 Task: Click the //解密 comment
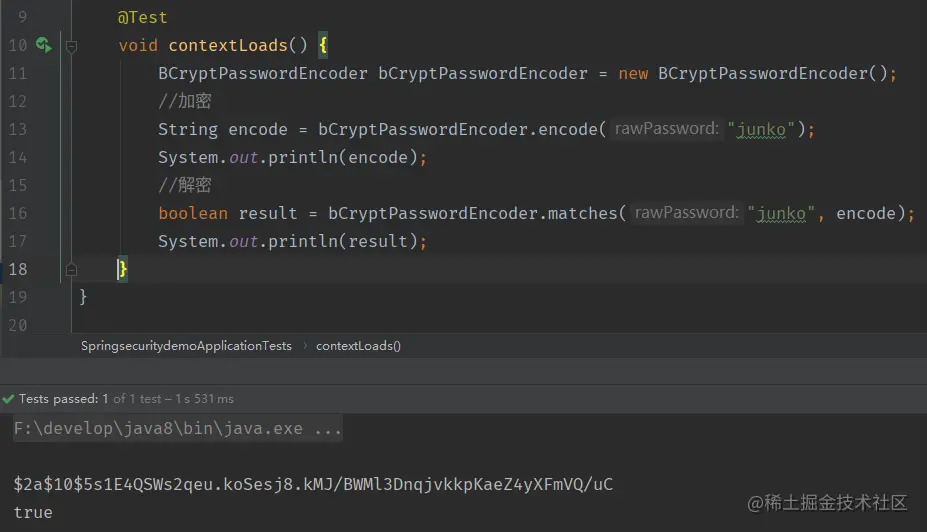click(184, 185)
